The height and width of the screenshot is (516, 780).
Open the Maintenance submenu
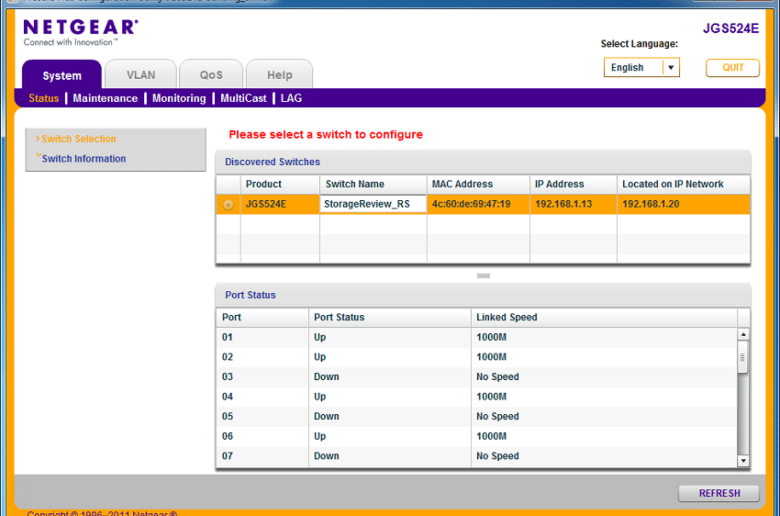105,98
